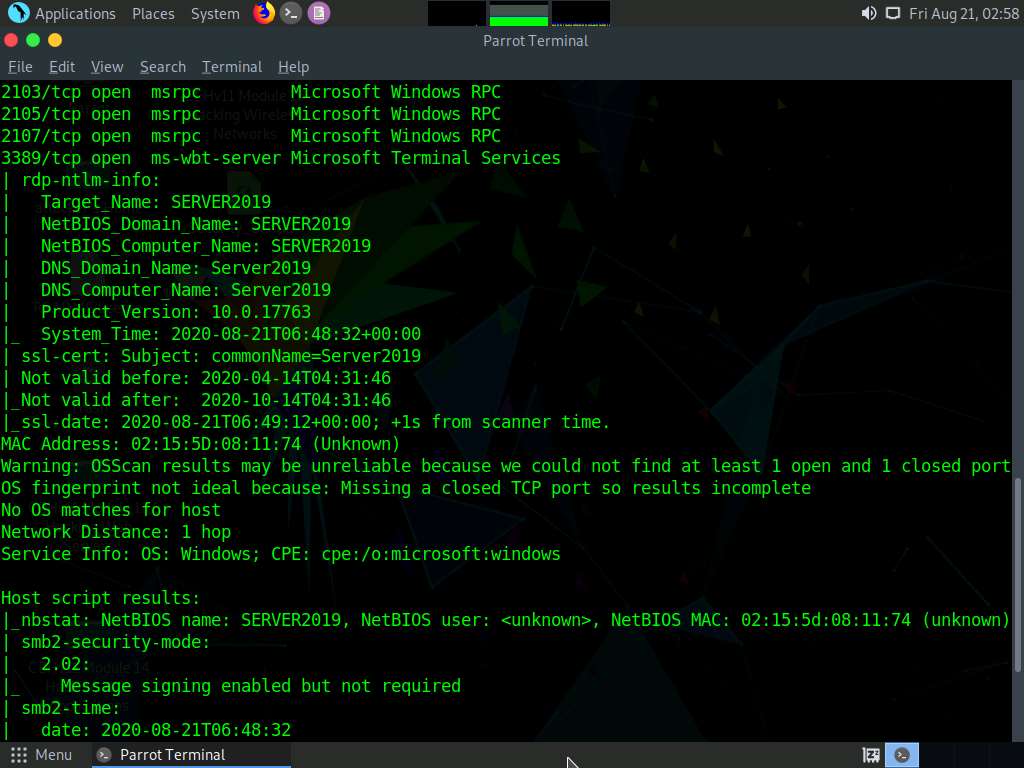Open the Search menu
Viewport: 1024px width, 768px height.
click(163, 67)
